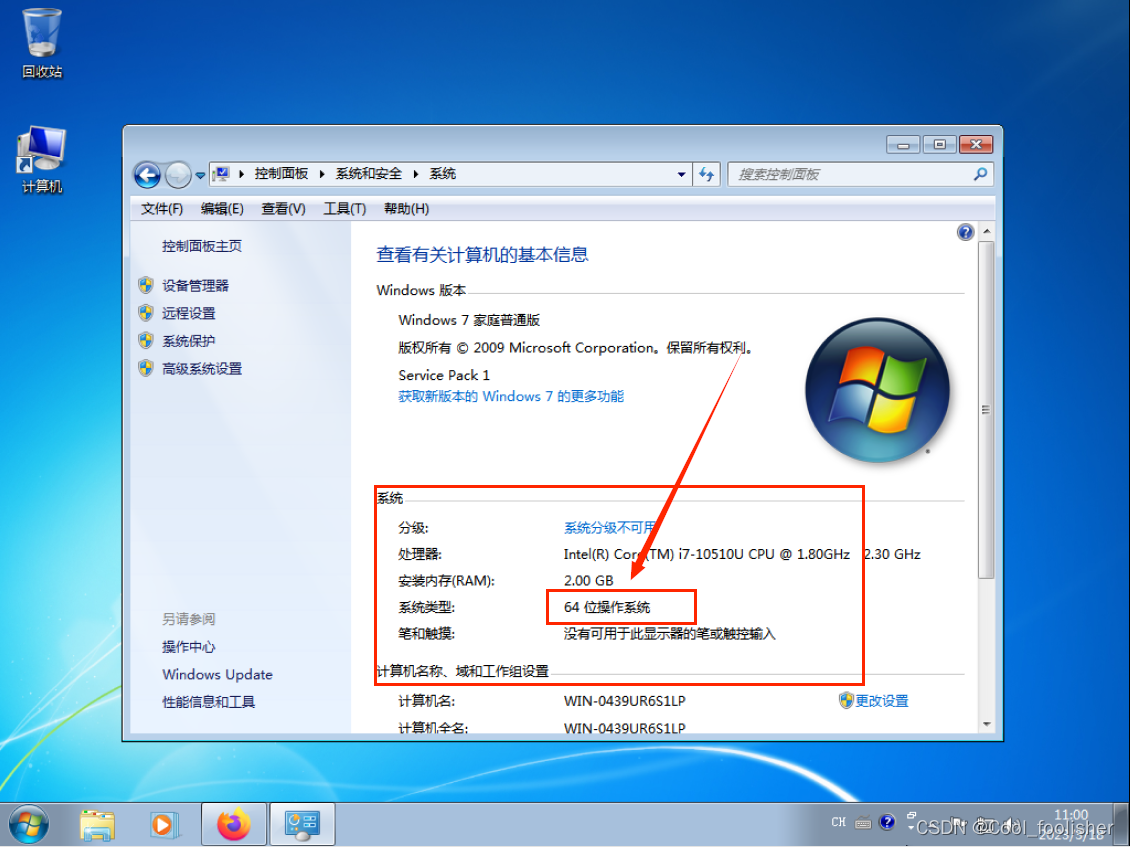Select the value 64 位操作系统
Viewport: 1130px width, 847px height.
click(607, 607)
